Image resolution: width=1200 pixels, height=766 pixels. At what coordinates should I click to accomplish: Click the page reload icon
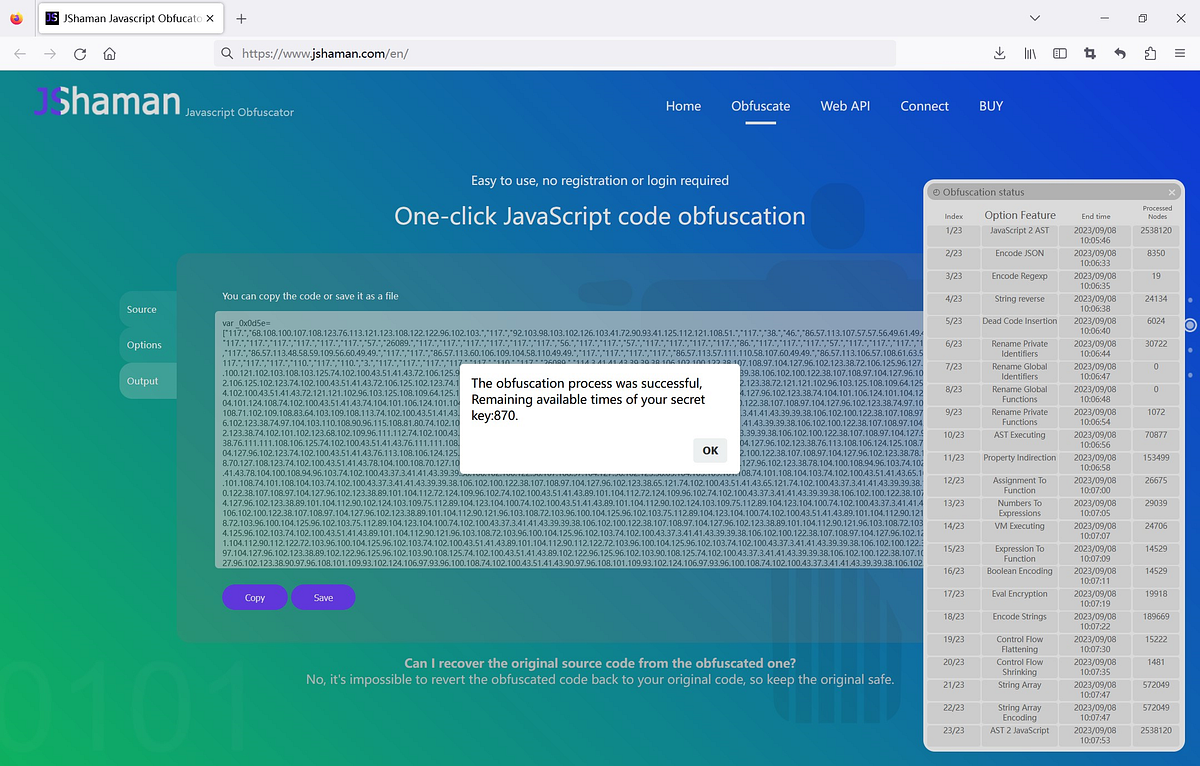(80, 53)
